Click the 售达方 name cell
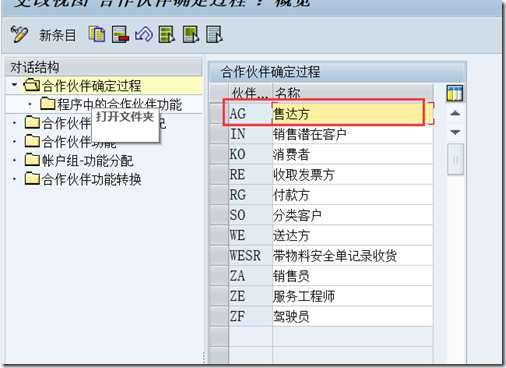 [352, 114]
